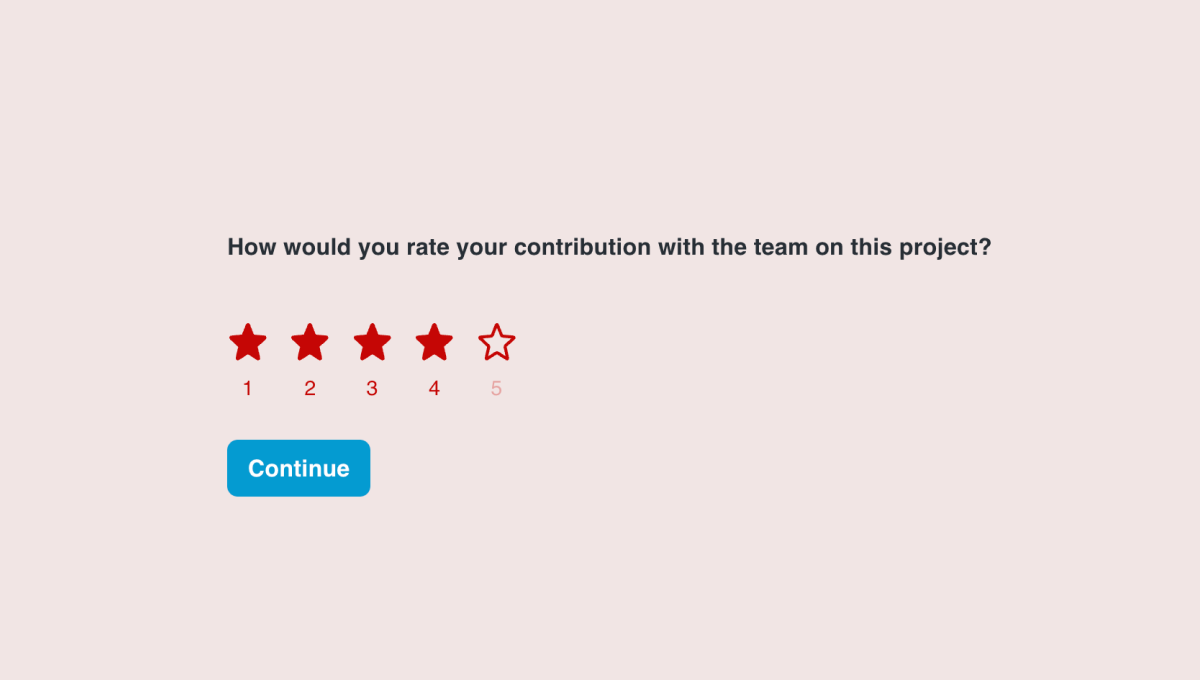Set rating to three out of five
The image size is (1200, 680).
point(372,342)
